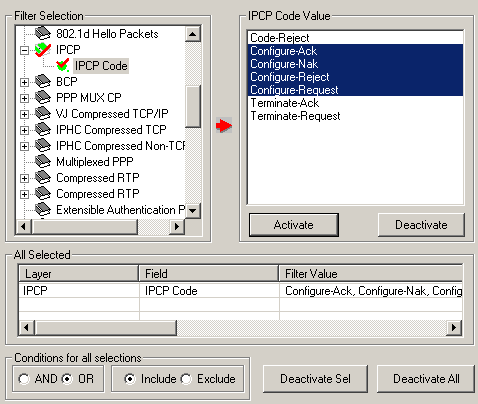
Task: Choose the Exclude radio option
Action: click(186, 379)
